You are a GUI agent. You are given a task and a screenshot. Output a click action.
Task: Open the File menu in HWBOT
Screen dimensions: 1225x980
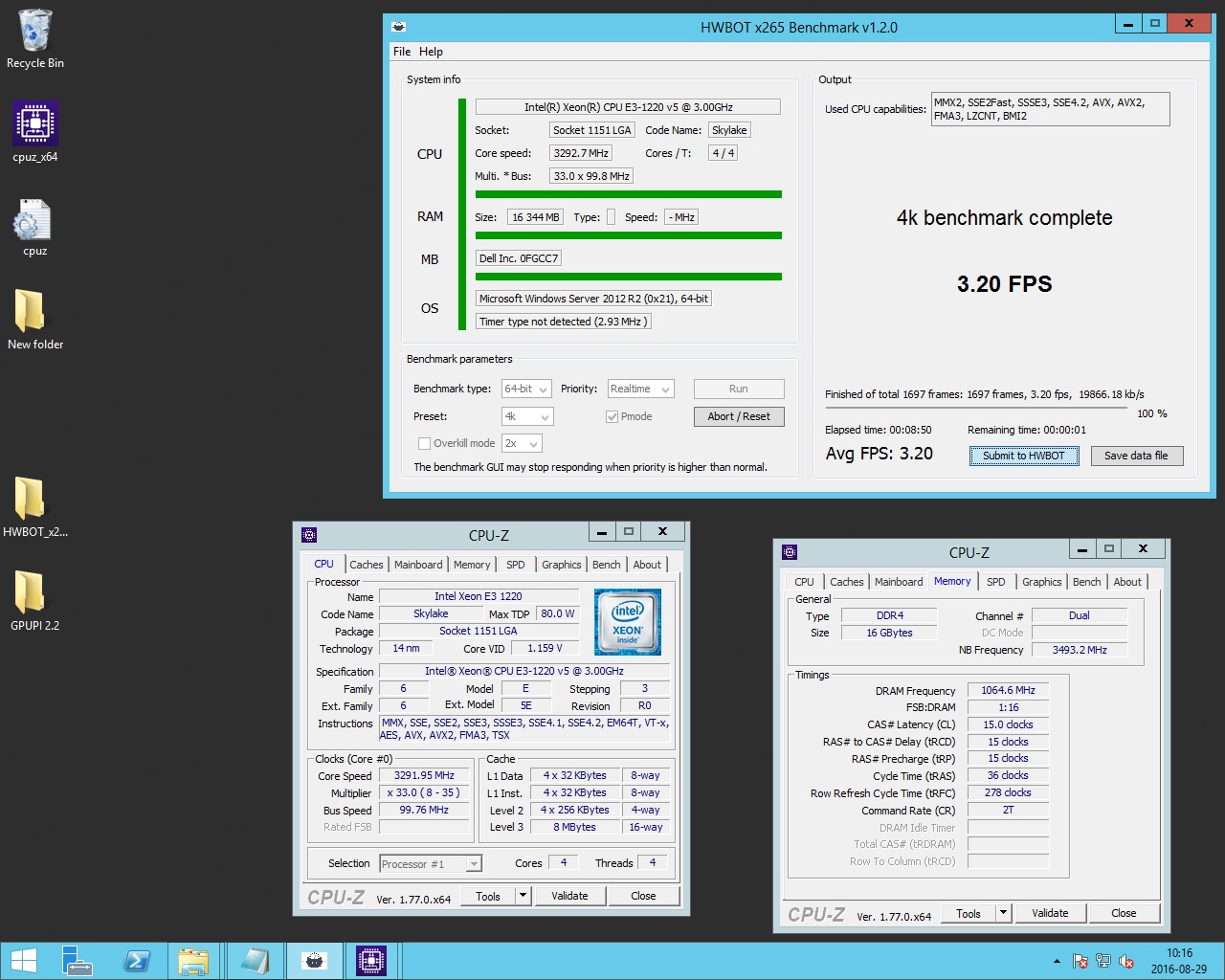tap(402, 52)
